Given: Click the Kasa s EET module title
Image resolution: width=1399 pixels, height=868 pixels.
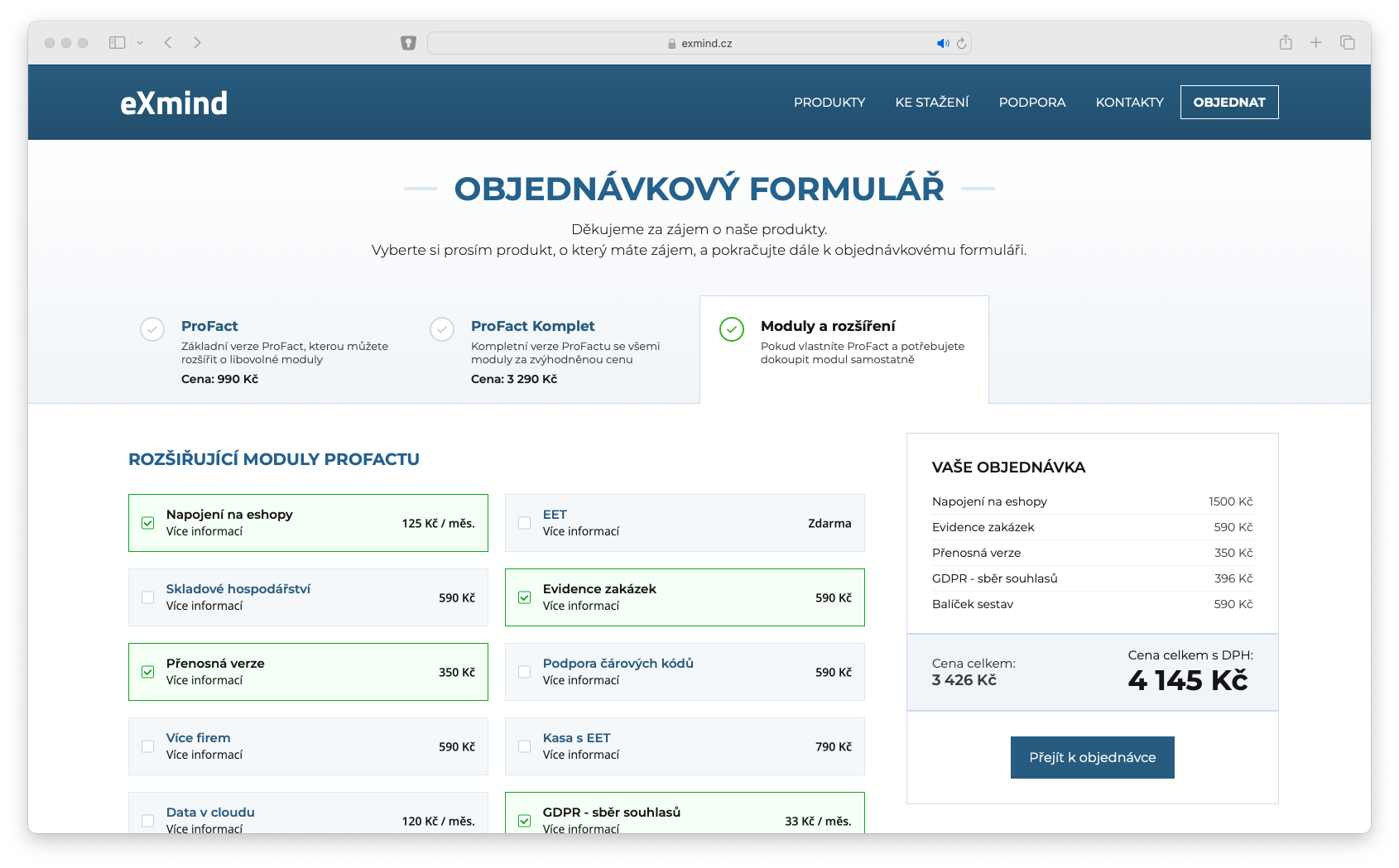Looking at the screenshot, I should 577,737.
